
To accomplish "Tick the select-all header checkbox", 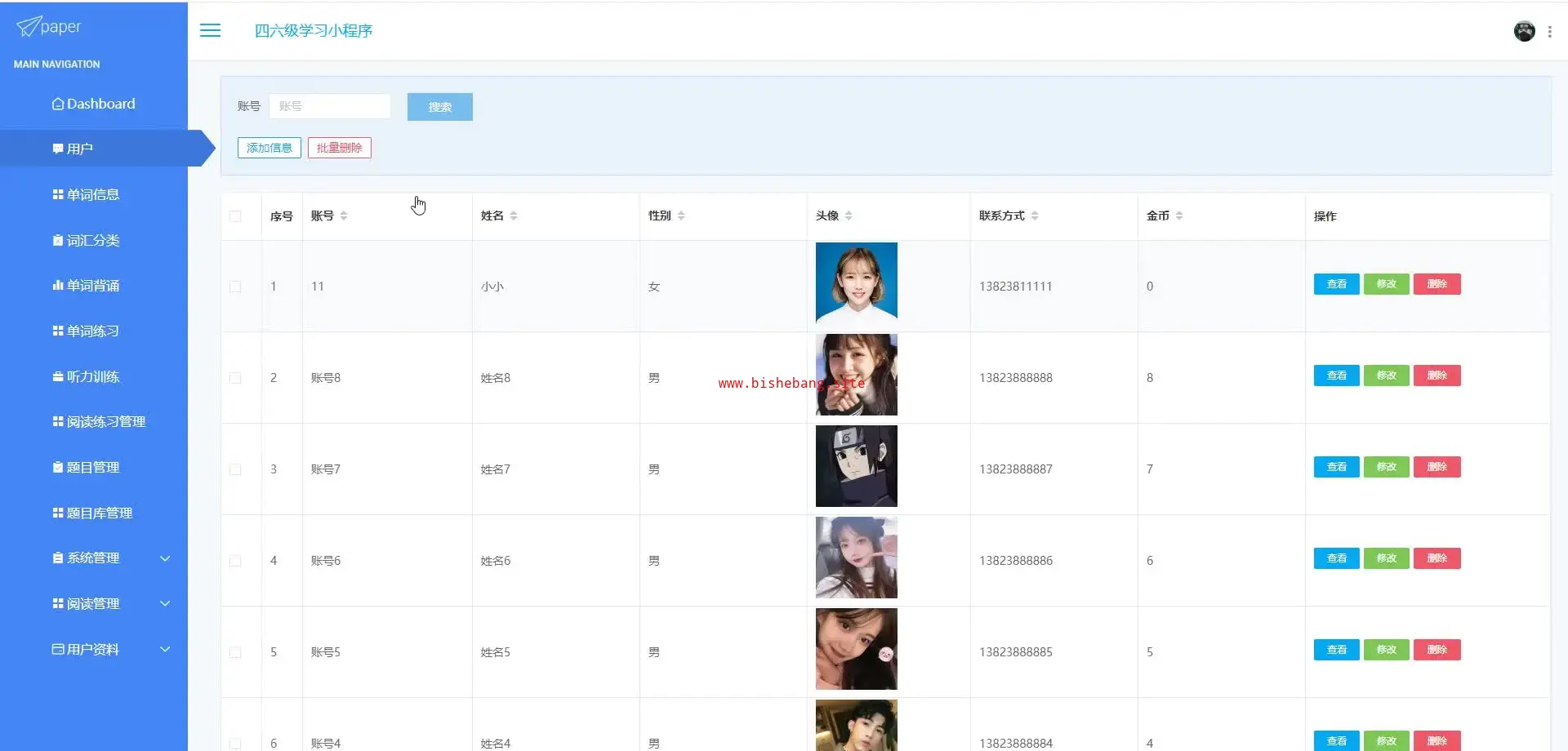I will [x=235, y=216].
